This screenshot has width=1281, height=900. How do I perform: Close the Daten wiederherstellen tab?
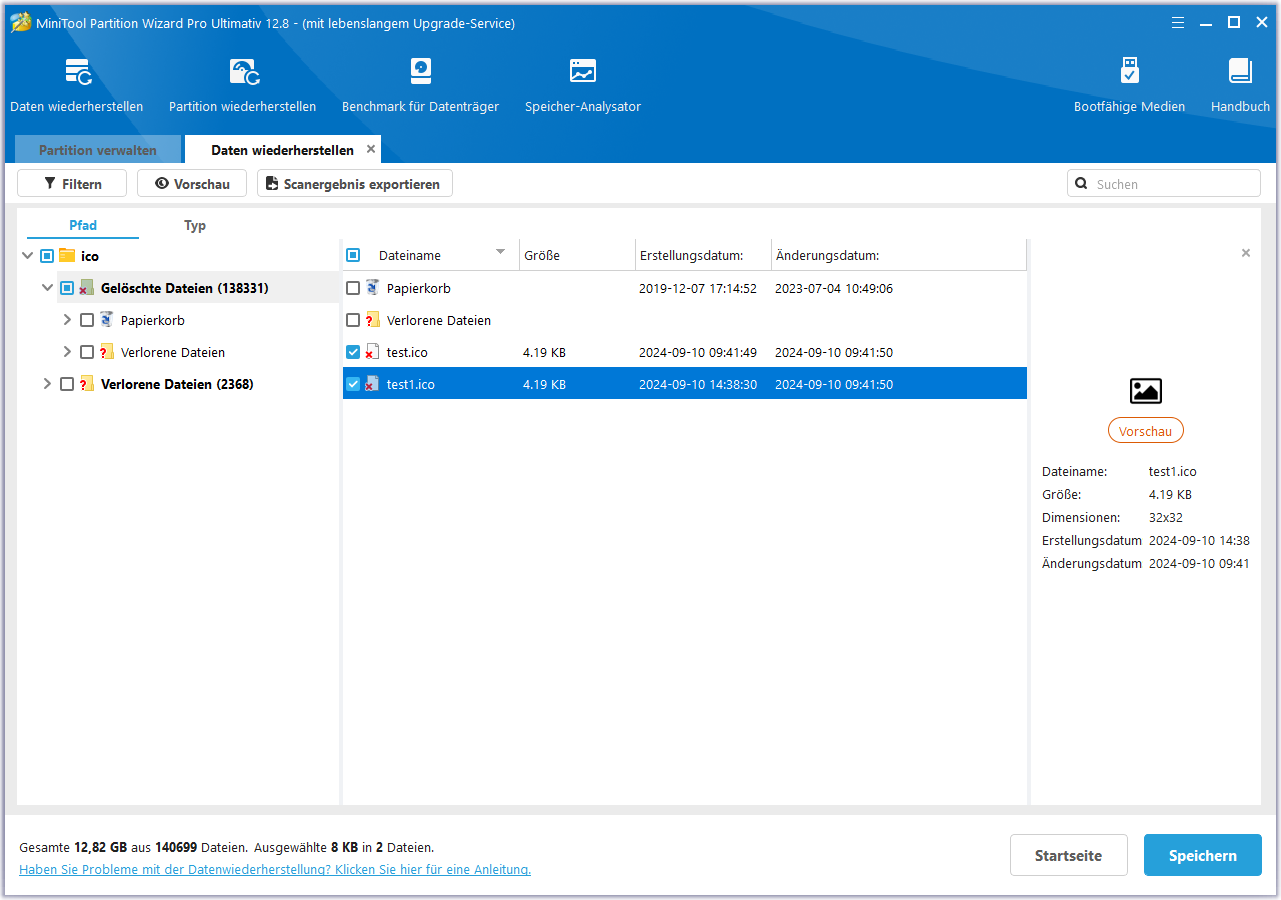pyautogui.click(x=371, y=149)
